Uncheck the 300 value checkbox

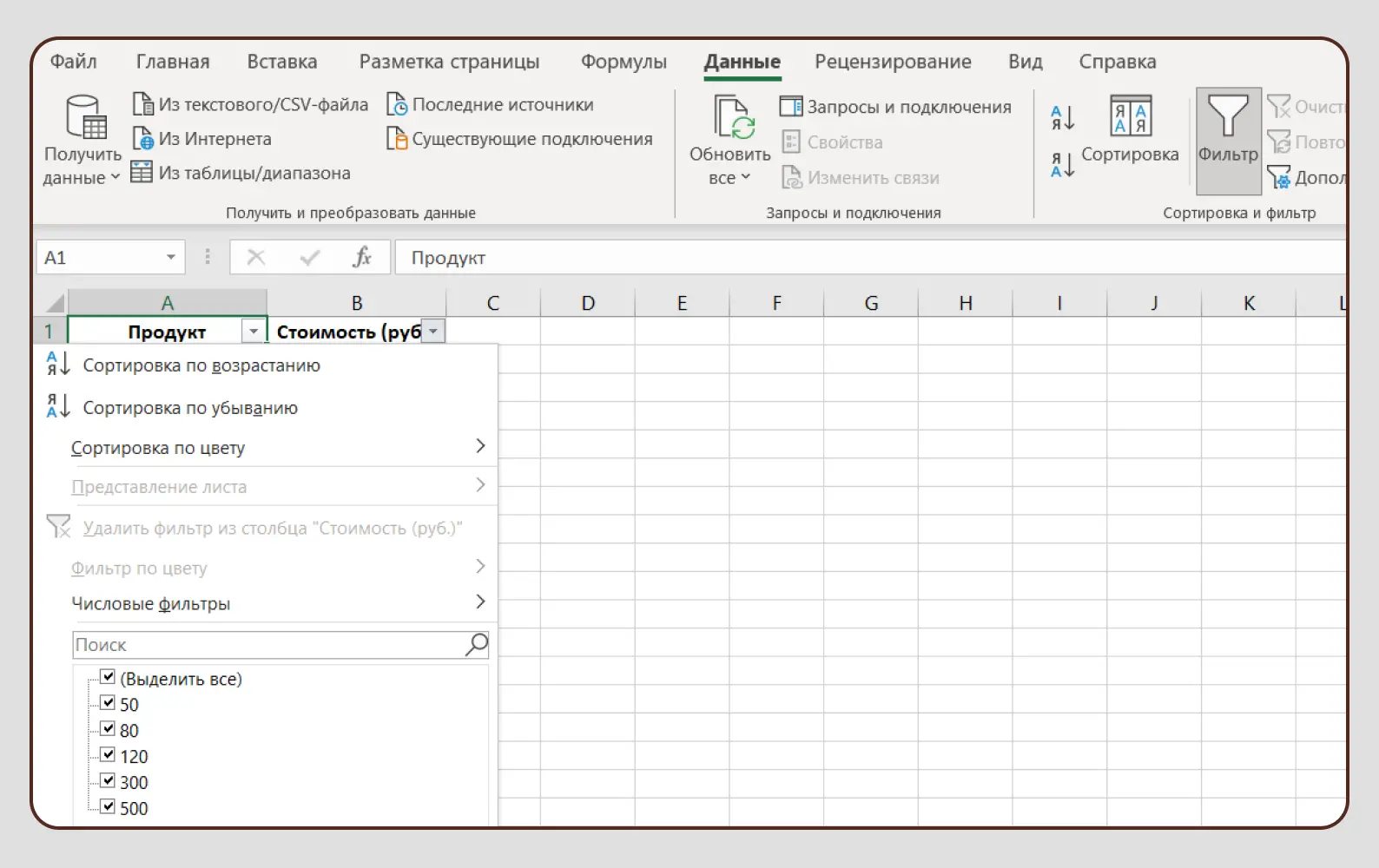(x=108, y=780)
